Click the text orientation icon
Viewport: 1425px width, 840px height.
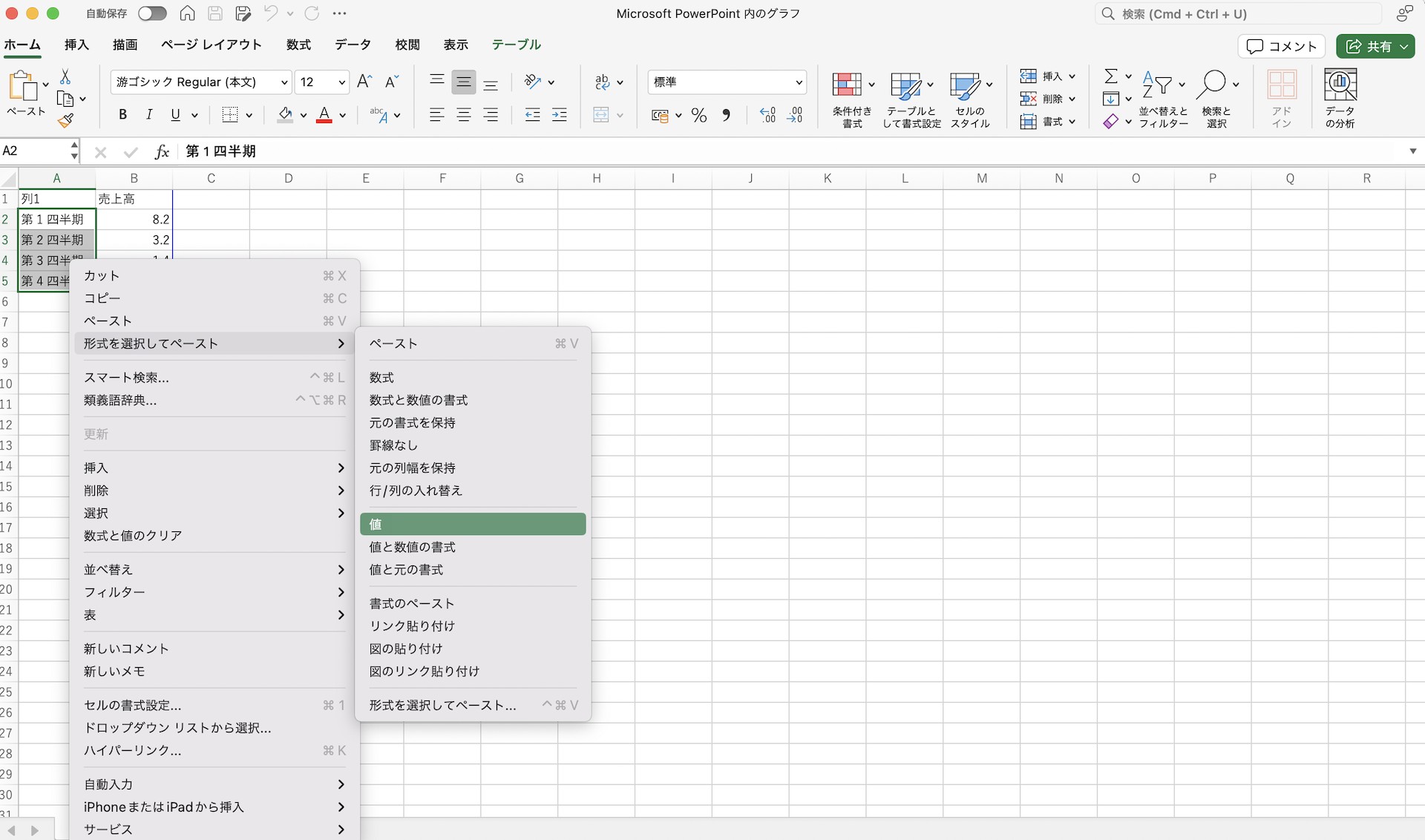click(x=533, y=82)
